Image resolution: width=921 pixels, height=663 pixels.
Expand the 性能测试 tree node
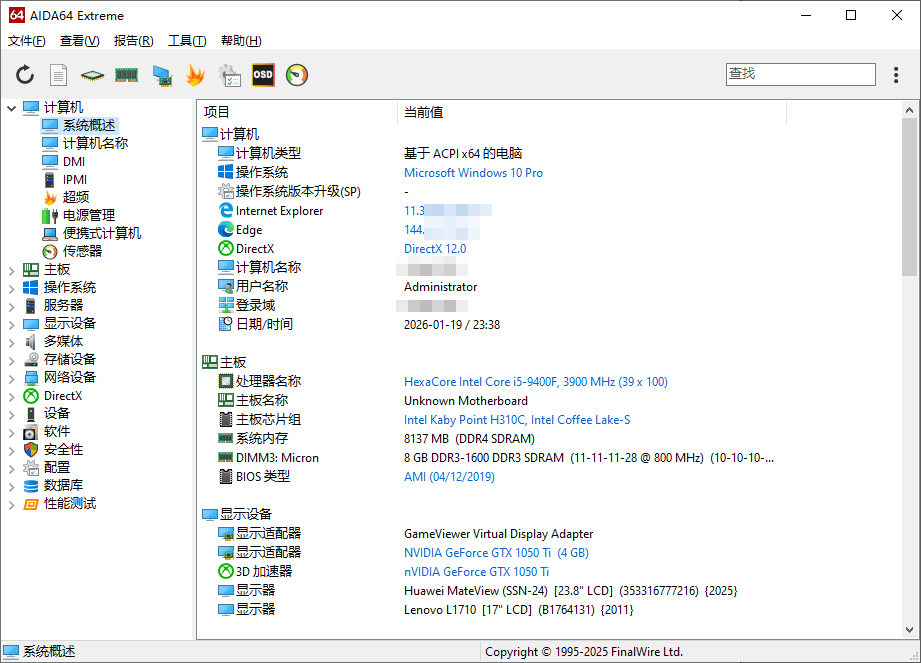pos(12,504)
